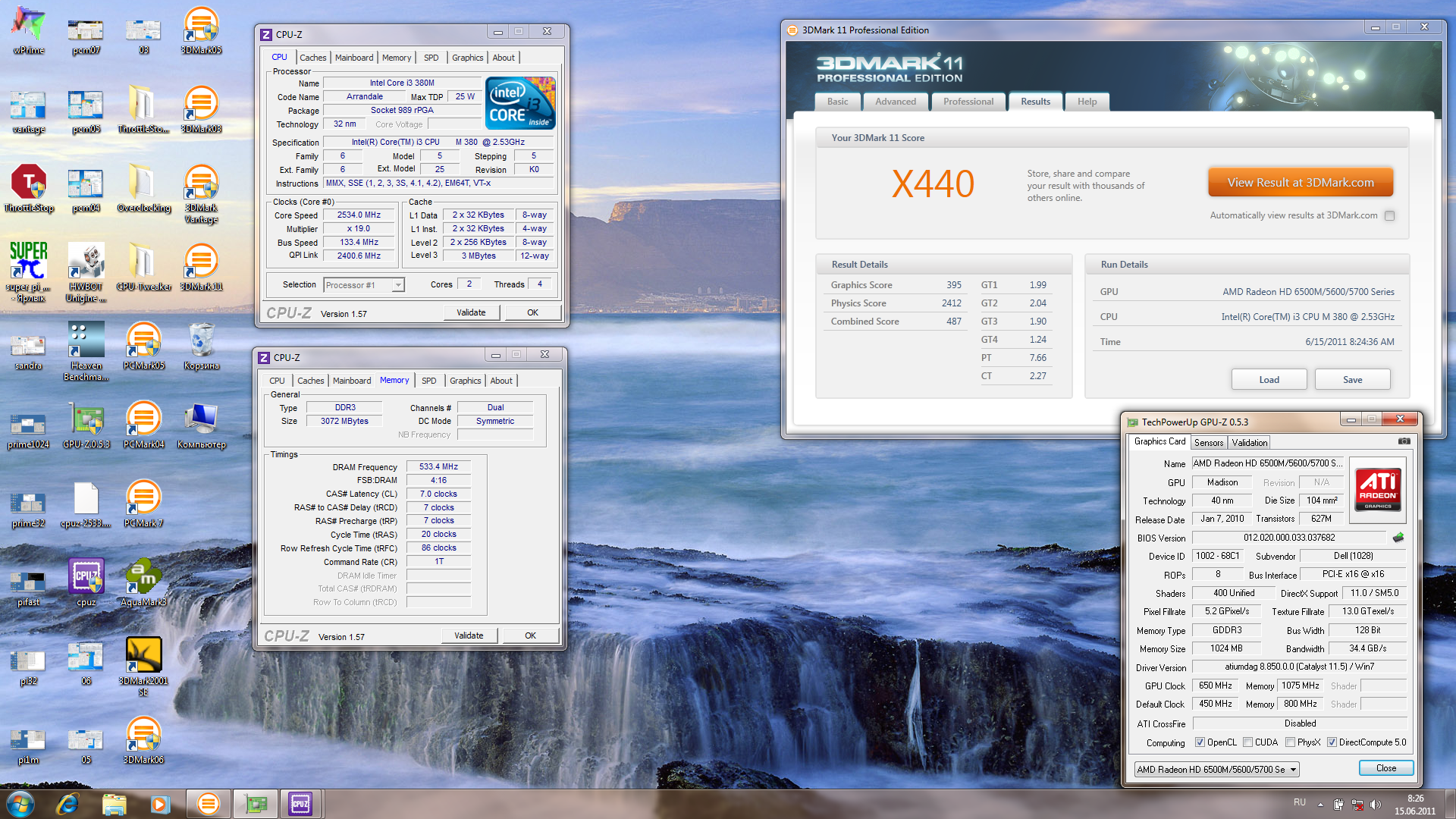This screenshot has height=819, width=1456.
Task: Open SPD tab in bottom CPU-Z window
Action: (x=428, y=381)
